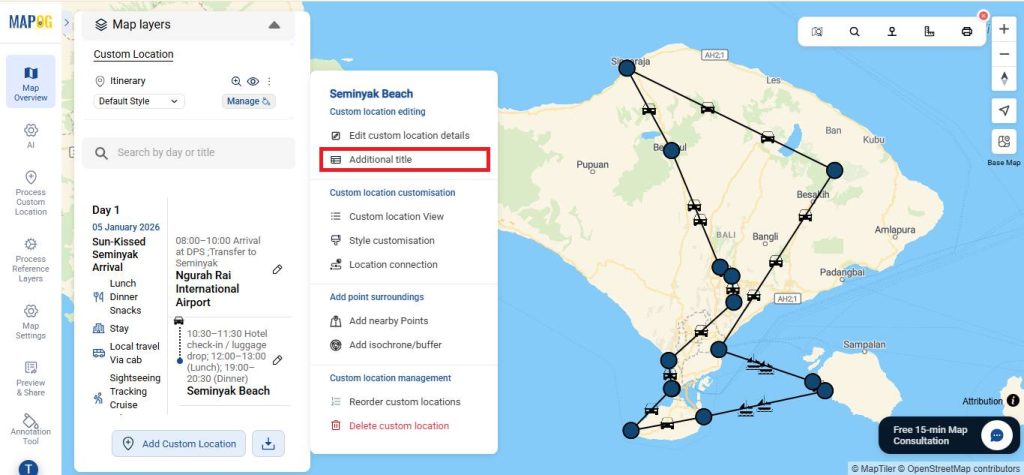Edit Ngurah Rai International Airport entry
This screenshot has width=1024, height=475.
click(x=278, y=269)
